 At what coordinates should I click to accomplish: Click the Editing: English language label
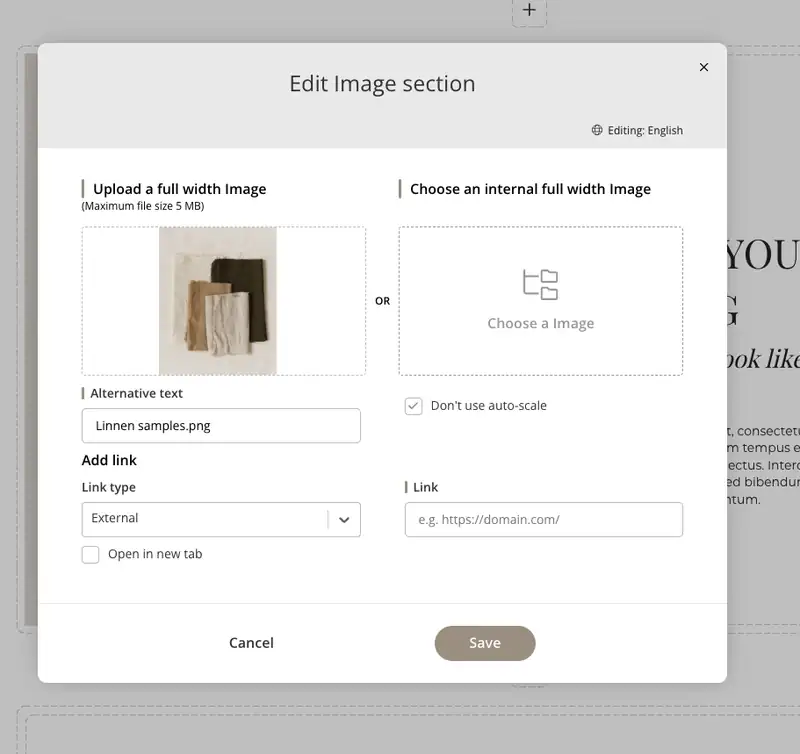pos(645,131)
